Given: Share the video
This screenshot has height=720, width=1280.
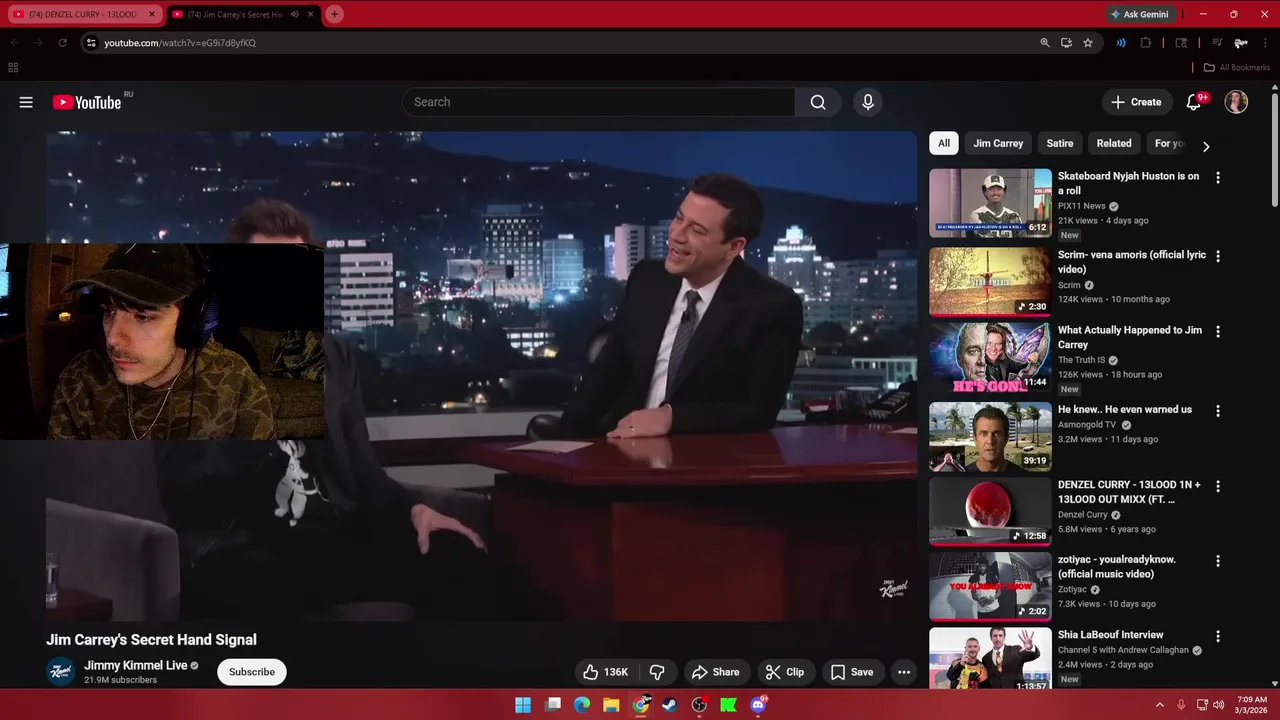Looking at the screenshot, I should tap(715, 672).
